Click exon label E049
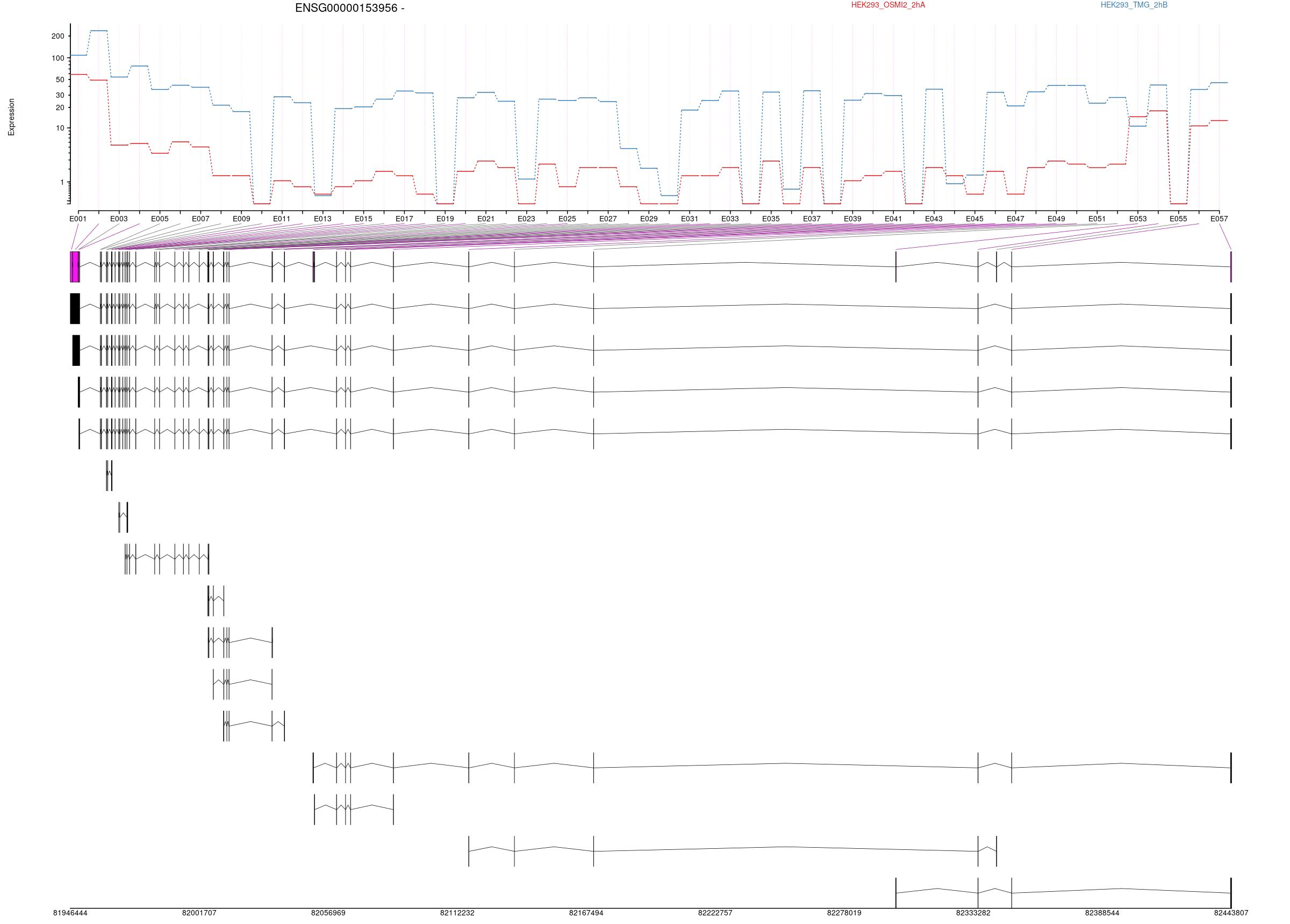 coord(1056,219)
